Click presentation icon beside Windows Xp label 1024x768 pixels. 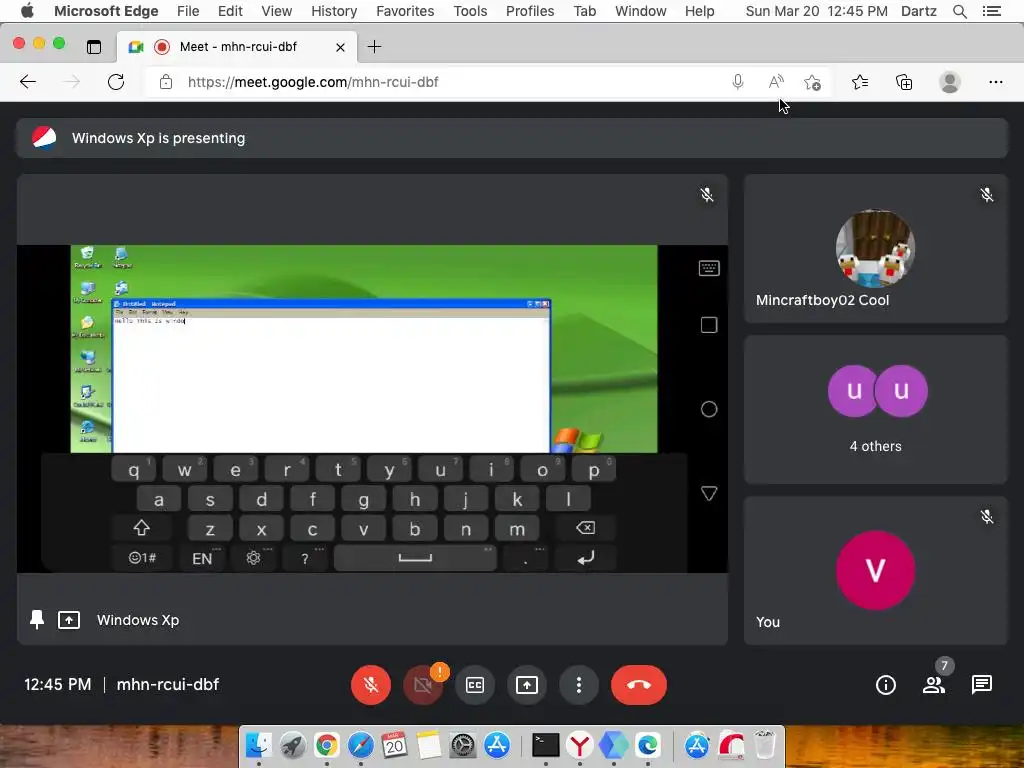point(69,620)
